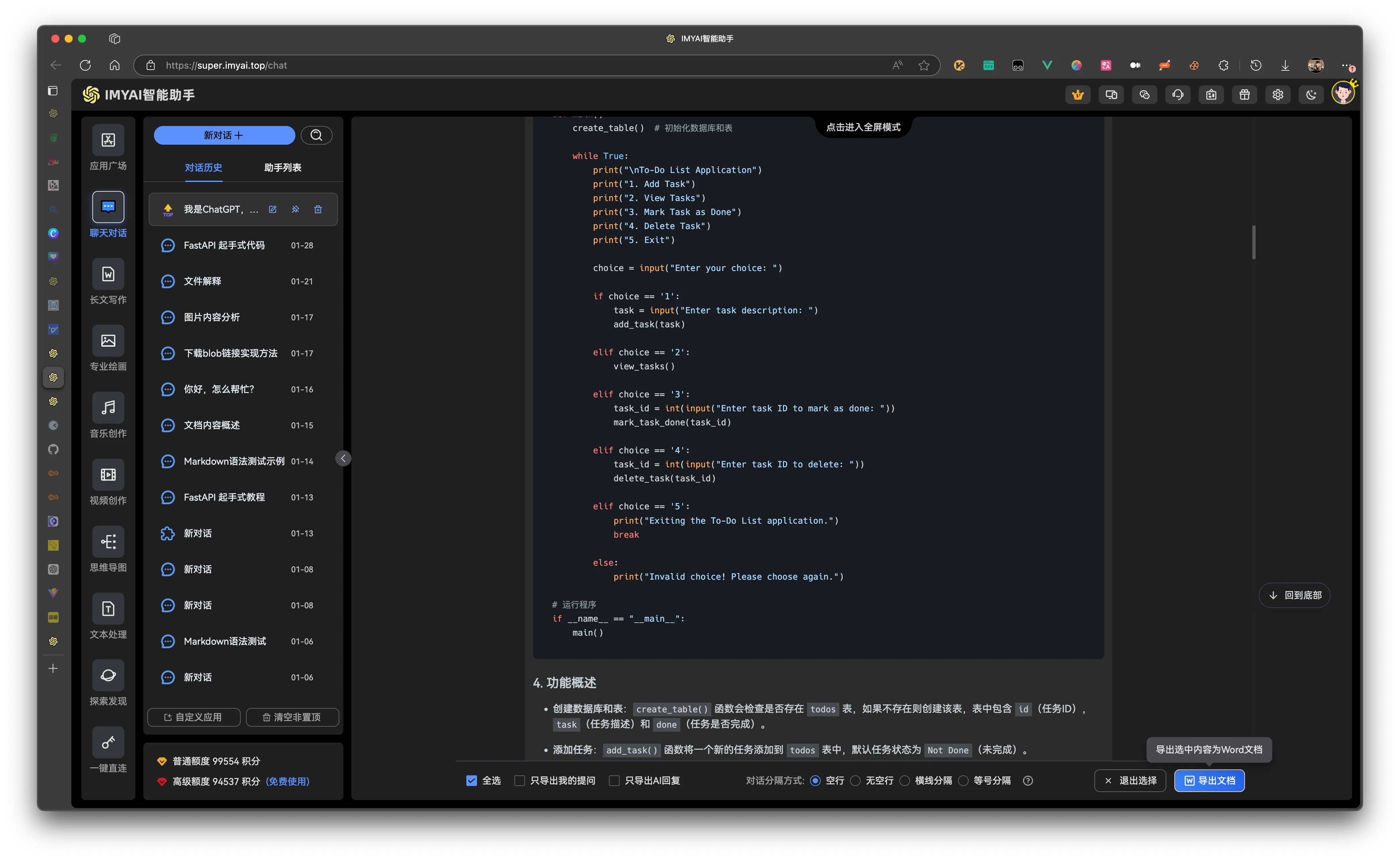Open settings gear in IMYAI header
Image resolution: width=1400 pixels, height=860 pixels.
click(x=1278, y=95)
